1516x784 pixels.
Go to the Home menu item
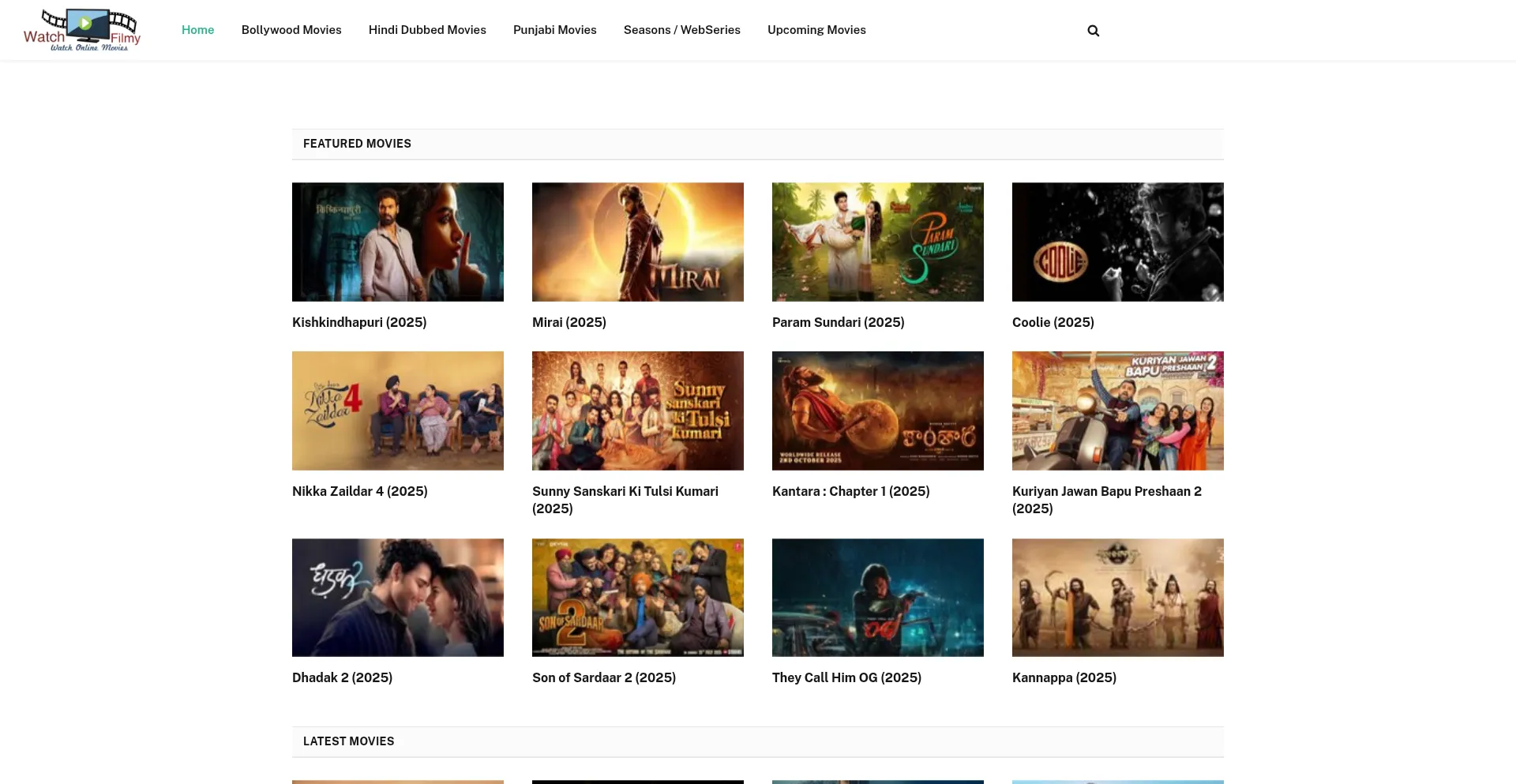[197, 30]
